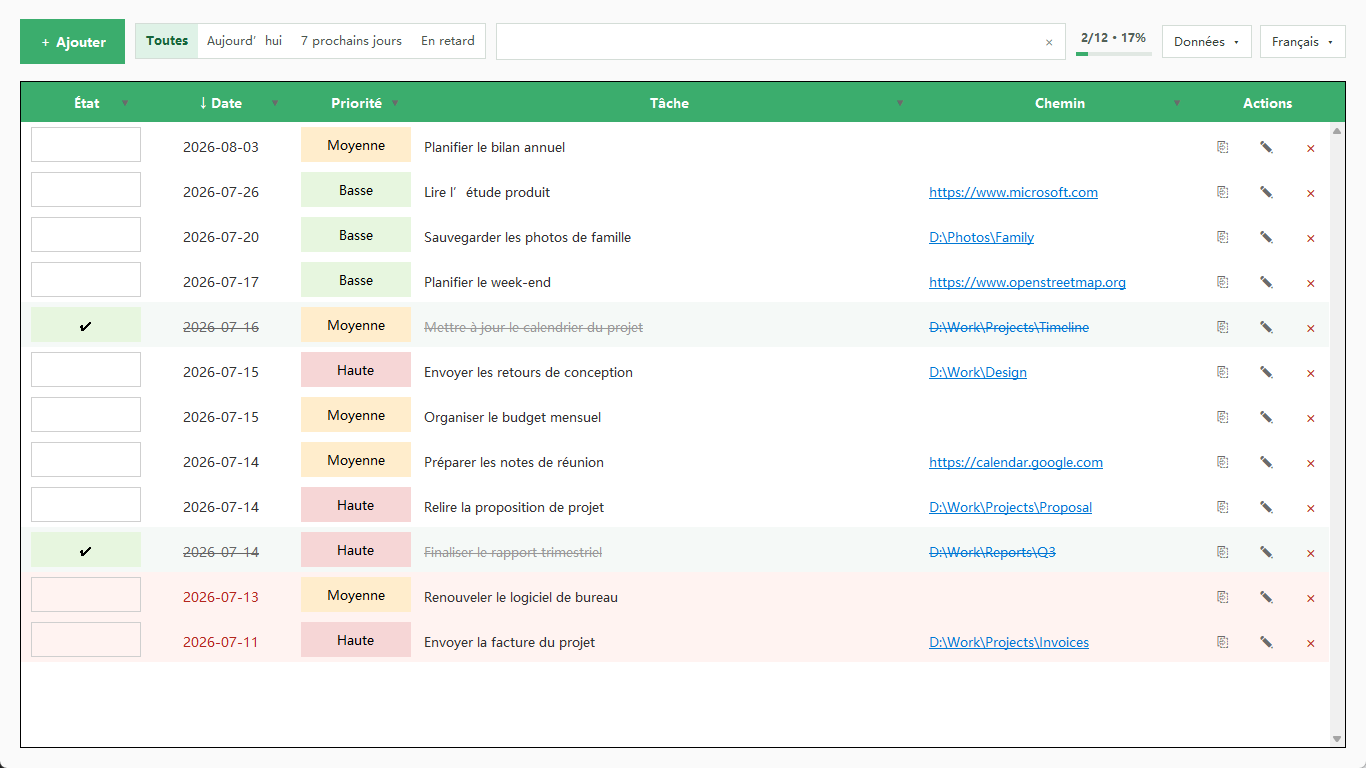Open the Date column filter arrow
The image size is (1366, 768).
click(275, 103)
